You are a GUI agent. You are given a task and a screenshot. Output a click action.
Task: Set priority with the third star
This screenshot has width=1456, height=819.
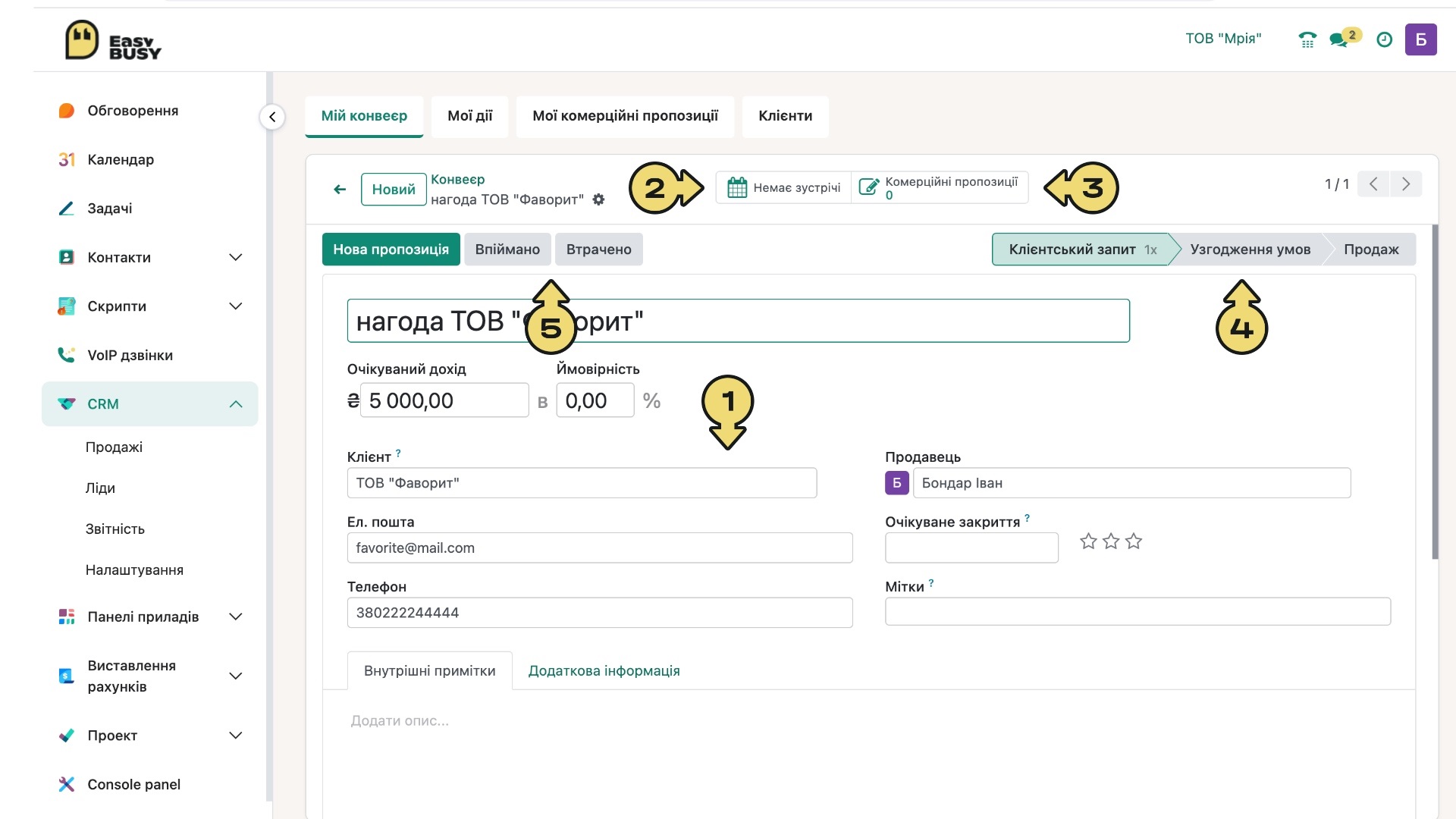[1134, 541]
